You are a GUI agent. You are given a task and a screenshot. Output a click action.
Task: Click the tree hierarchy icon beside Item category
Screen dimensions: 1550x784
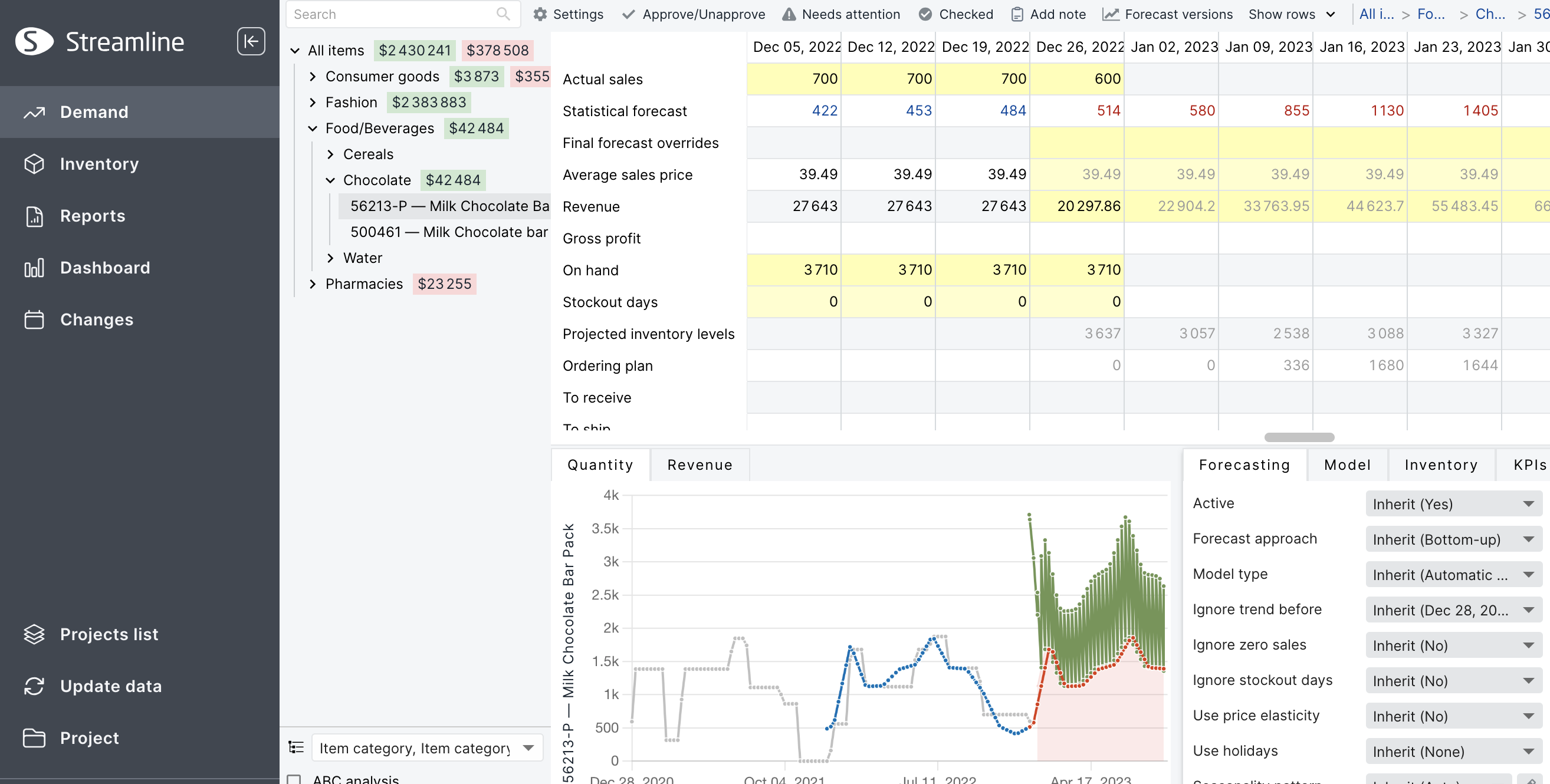pyautogui.click(x=296, y=747)
